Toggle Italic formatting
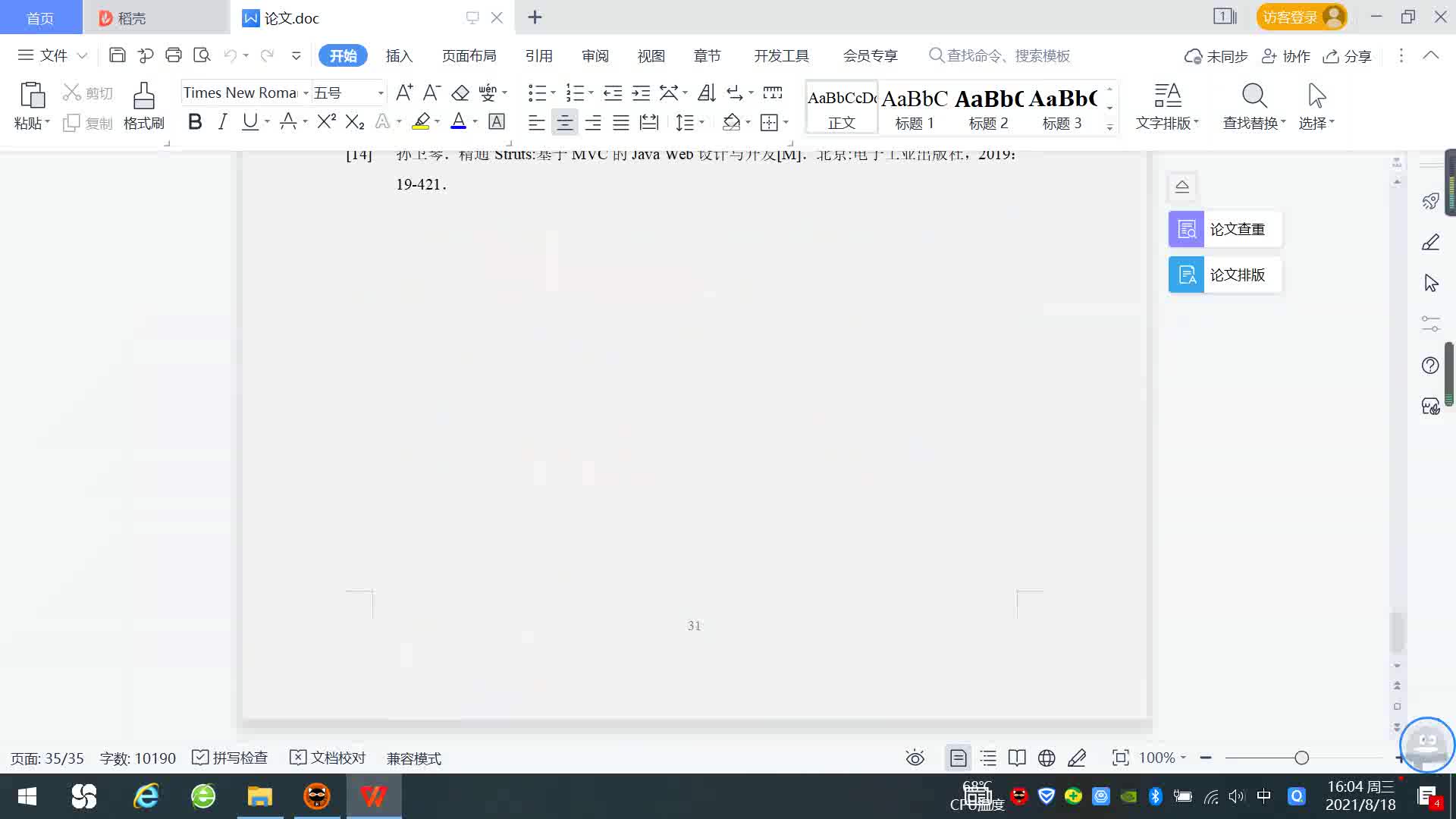 tap(222, 121)
